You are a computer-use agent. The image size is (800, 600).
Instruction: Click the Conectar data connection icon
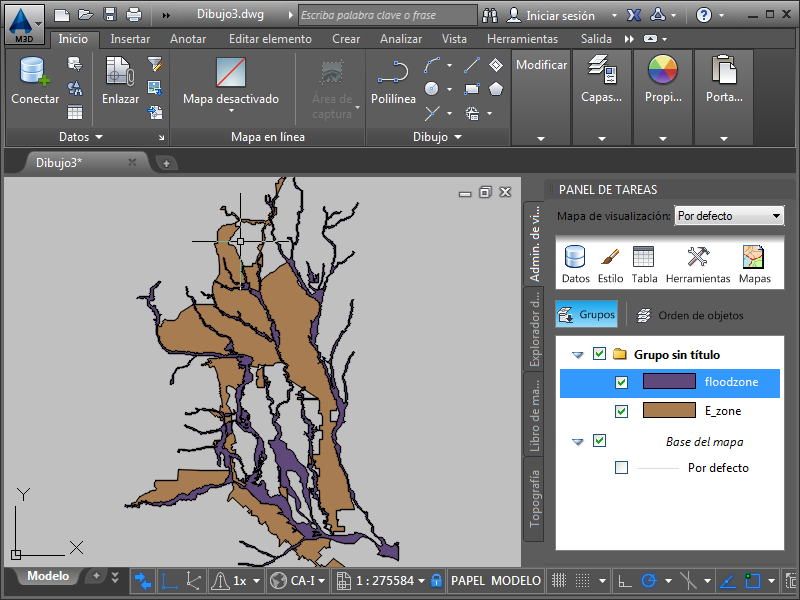(35, 80)
